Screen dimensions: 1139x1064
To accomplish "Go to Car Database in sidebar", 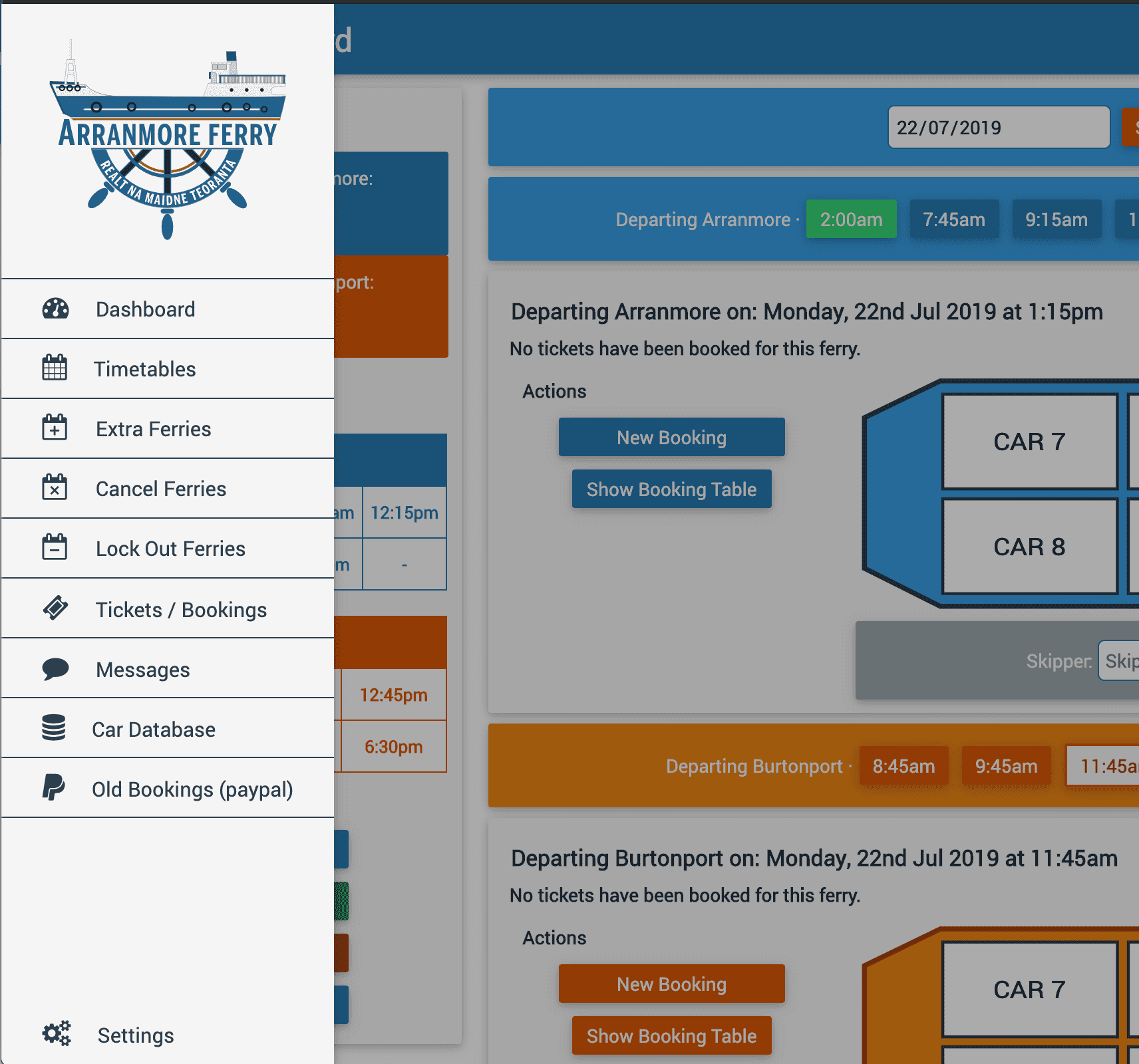I will point(153,730).
